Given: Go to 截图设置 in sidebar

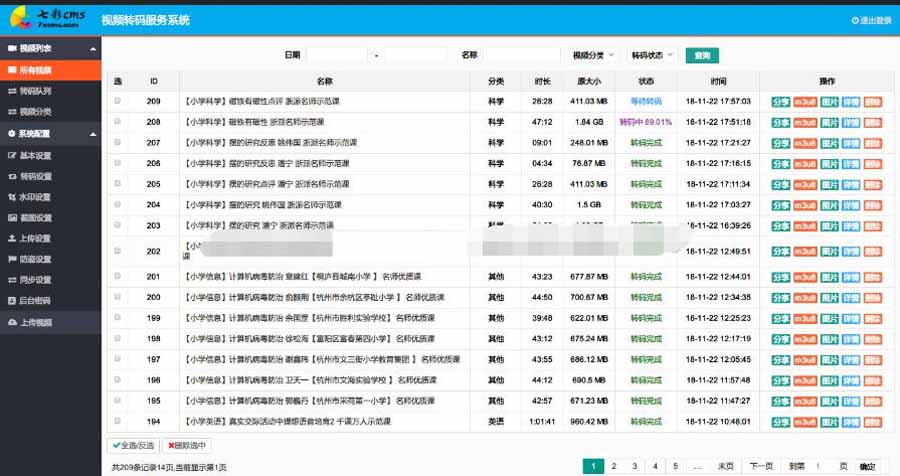Looking at the screenshot, I should click(x=36, y=218).
